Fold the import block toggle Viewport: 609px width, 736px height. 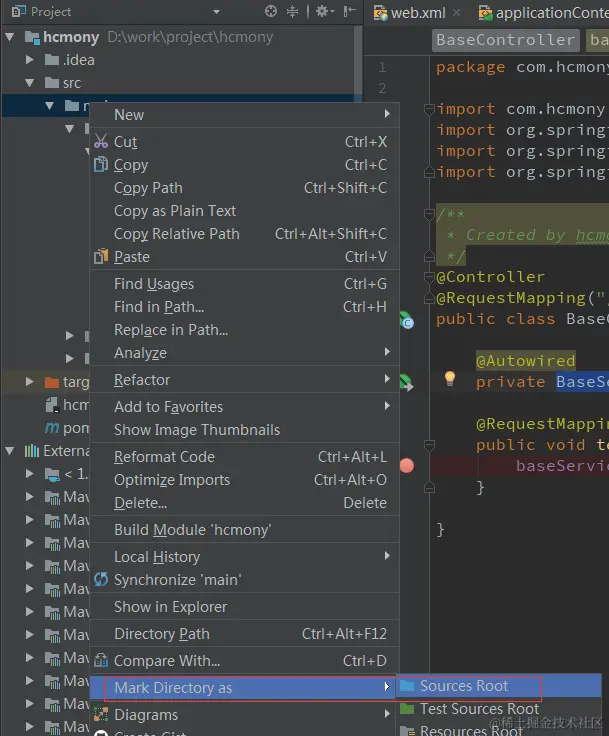click(x=429, y=110)
